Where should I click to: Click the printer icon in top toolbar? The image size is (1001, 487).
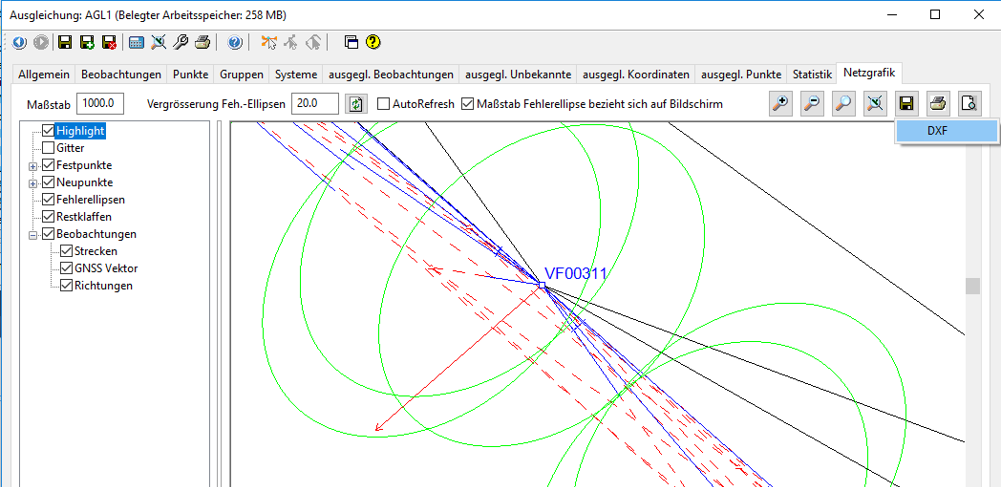[202, 43]
